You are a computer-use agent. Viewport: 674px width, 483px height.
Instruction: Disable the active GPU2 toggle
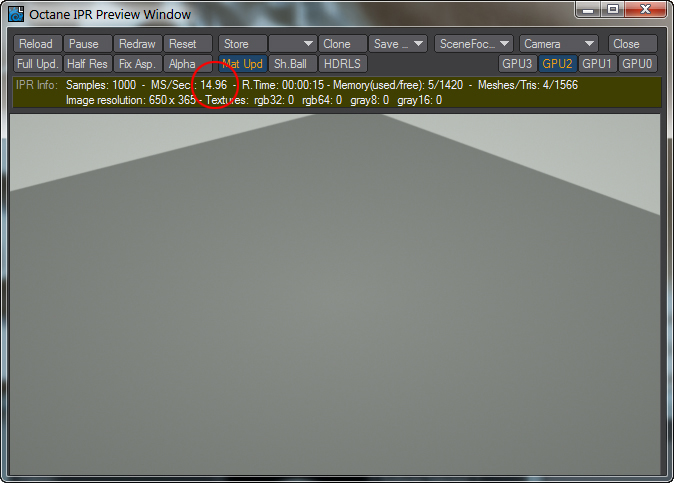point(558,64)
